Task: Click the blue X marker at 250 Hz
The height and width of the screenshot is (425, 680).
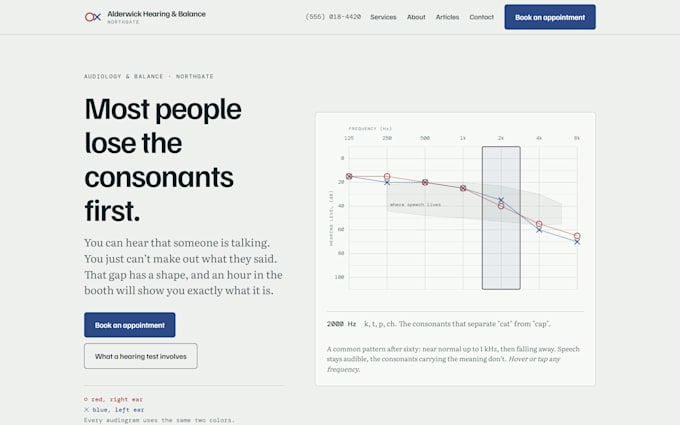Action: pyautogui.click(x=387, y=183)
